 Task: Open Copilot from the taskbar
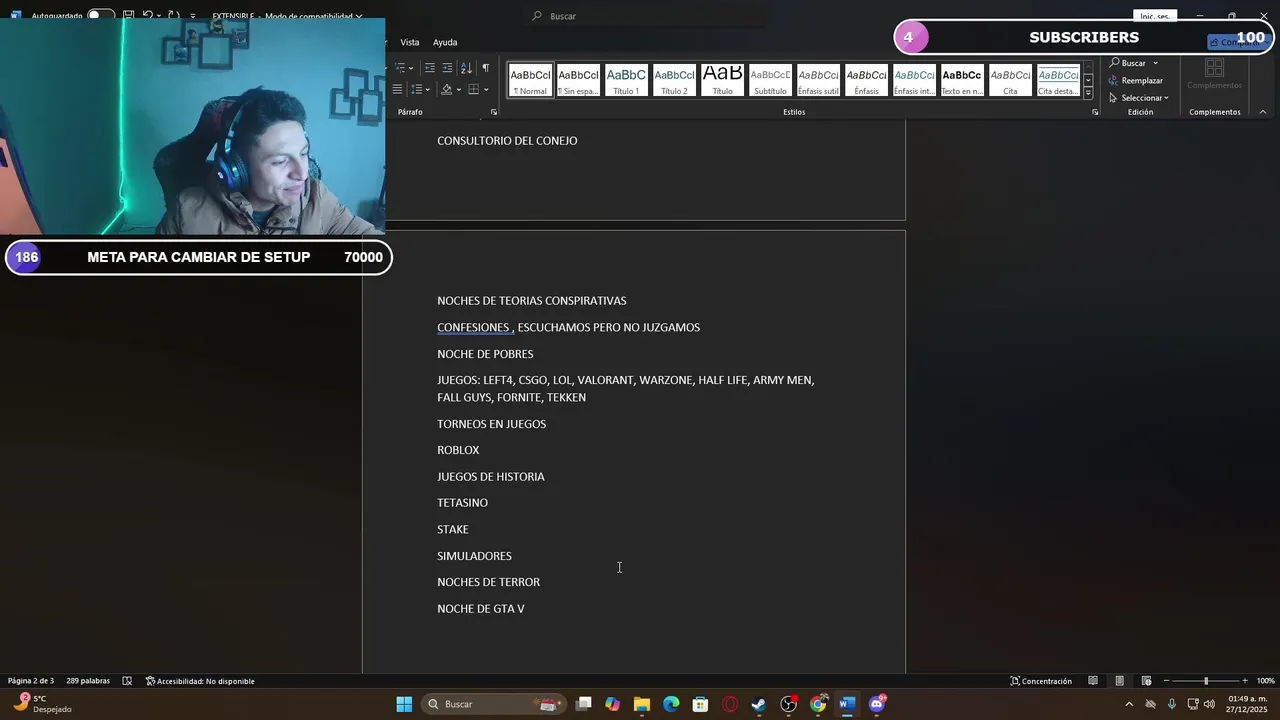(x=612, y=704)
